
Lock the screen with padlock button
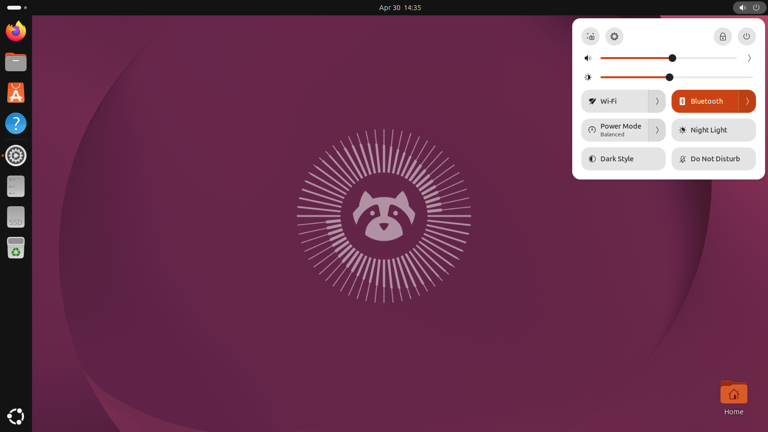pyautogui.click(x=722, y=37)
